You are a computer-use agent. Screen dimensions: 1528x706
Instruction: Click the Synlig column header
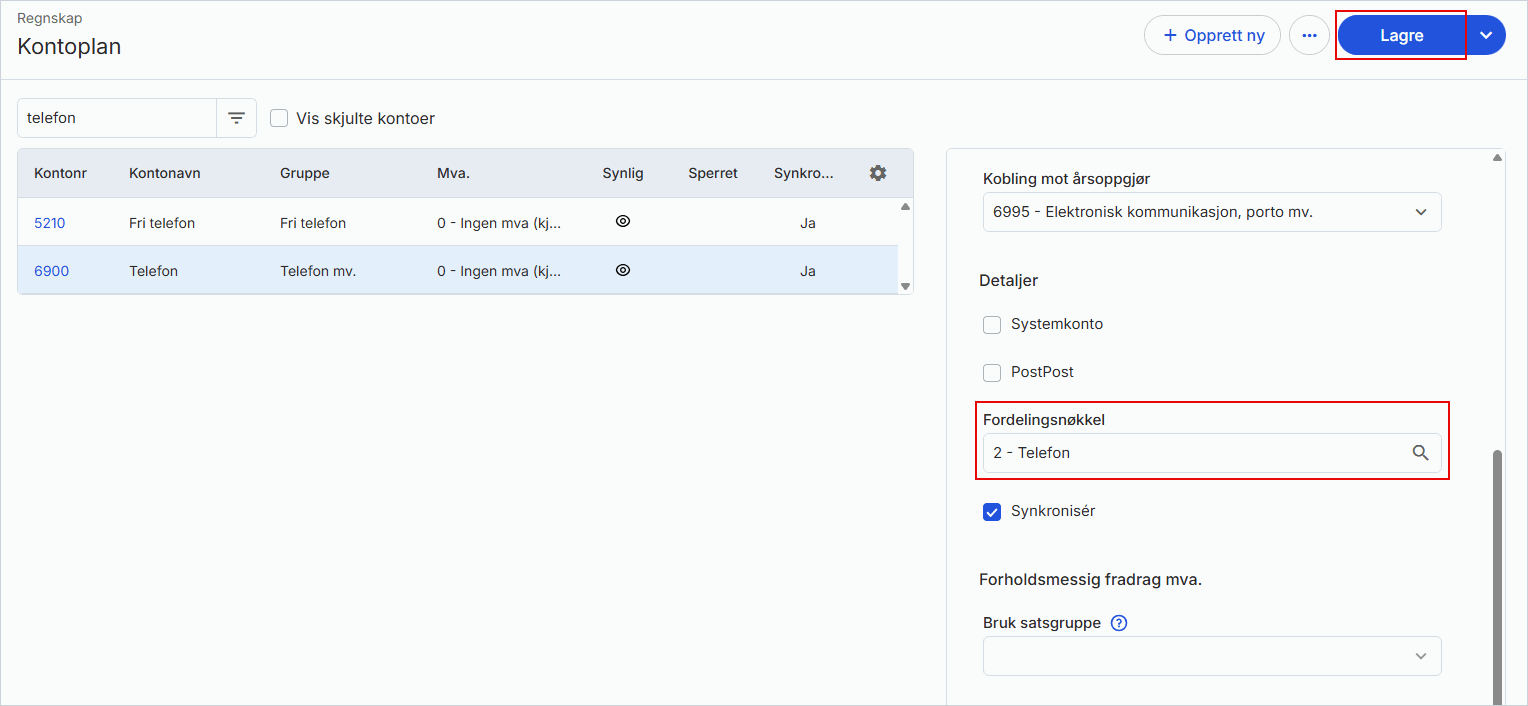click(623, 173)
